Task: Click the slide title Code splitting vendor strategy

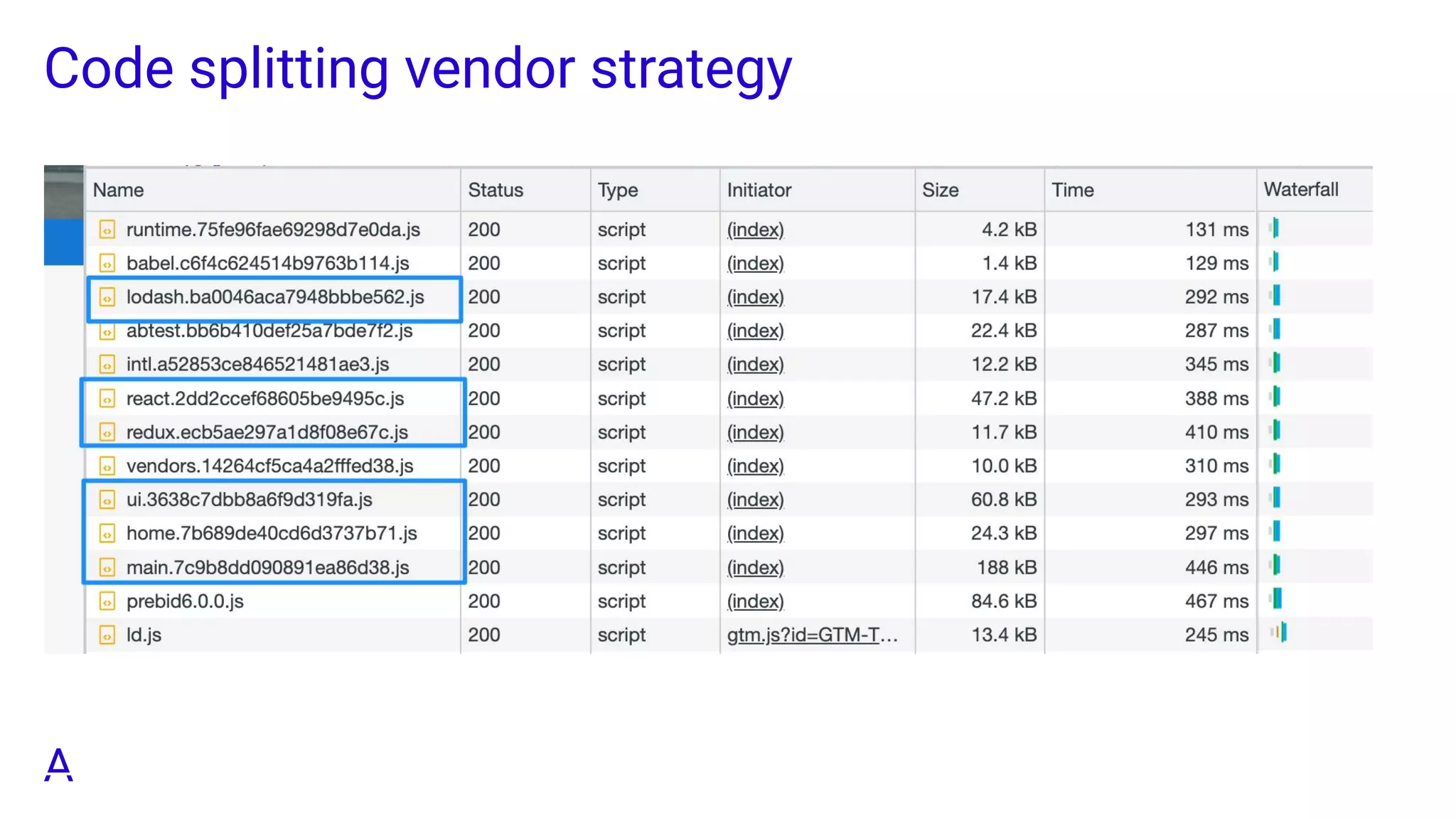Action: (418, 69)
